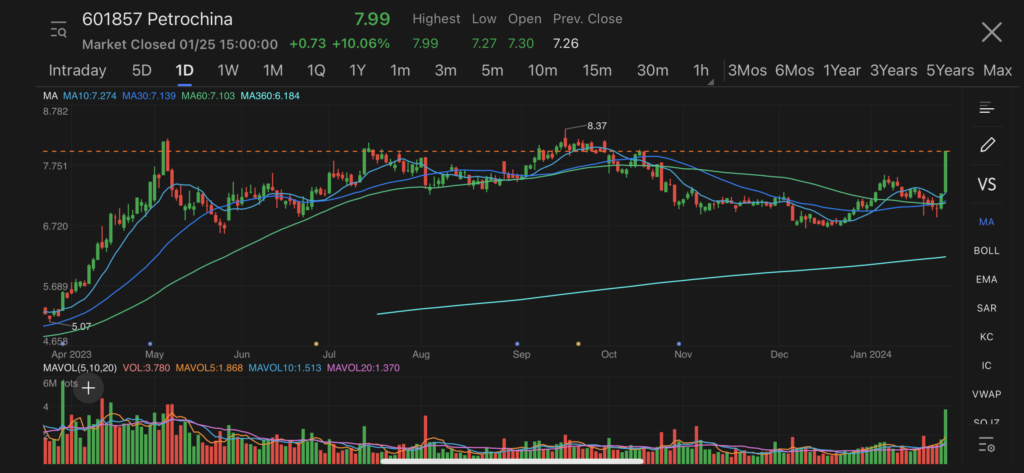Select the 1Q chart period
The image size is (1024, 473).
316,71
